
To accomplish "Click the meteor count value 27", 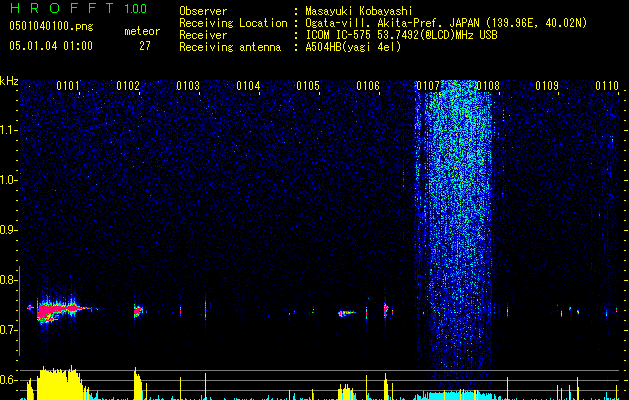I will pyautogui.click(x=145, y=46).
